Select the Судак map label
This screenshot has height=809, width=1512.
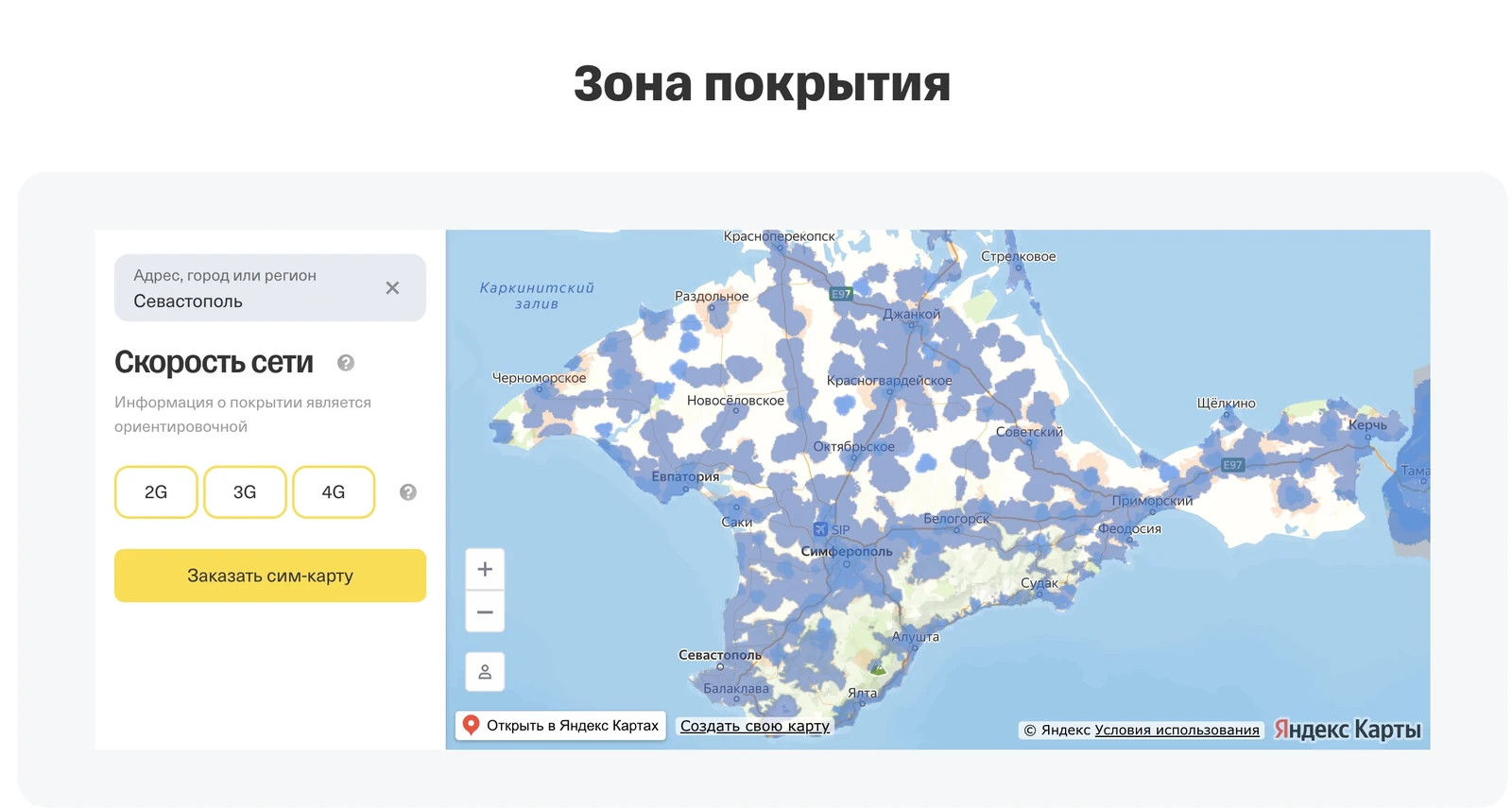coord(1039,583)
